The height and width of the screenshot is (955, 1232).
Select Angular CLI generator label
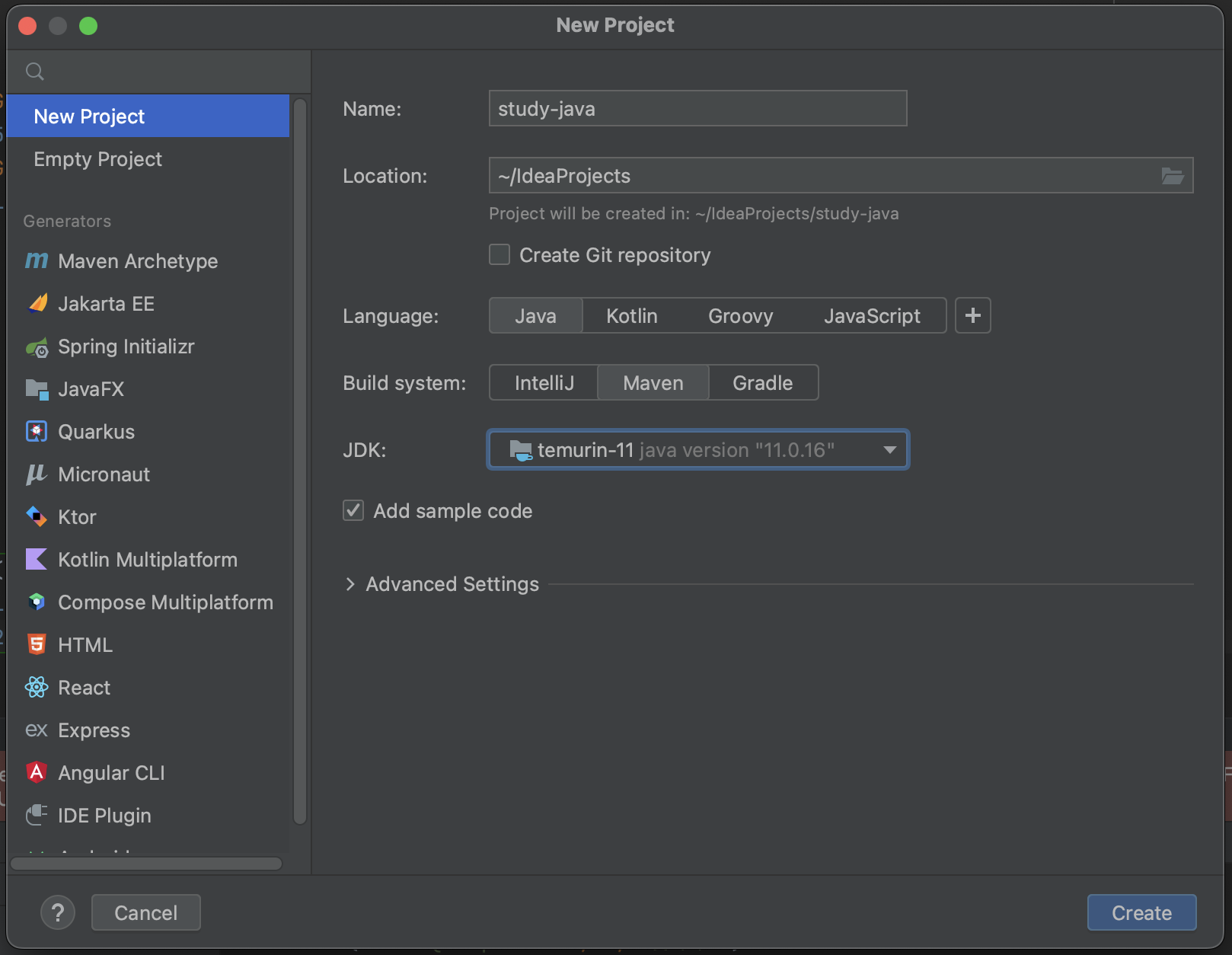(x=111, y=773)
